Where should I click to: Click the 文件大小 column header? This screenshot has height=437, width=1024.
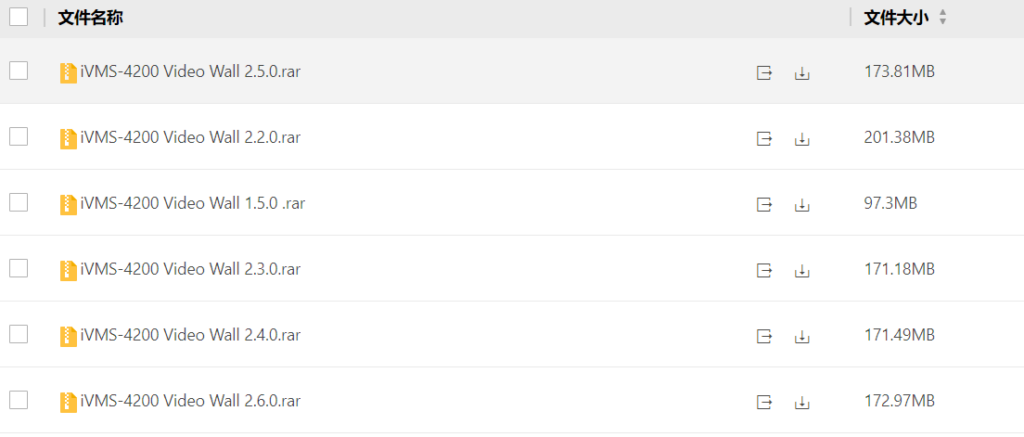(x=895, y=18)
